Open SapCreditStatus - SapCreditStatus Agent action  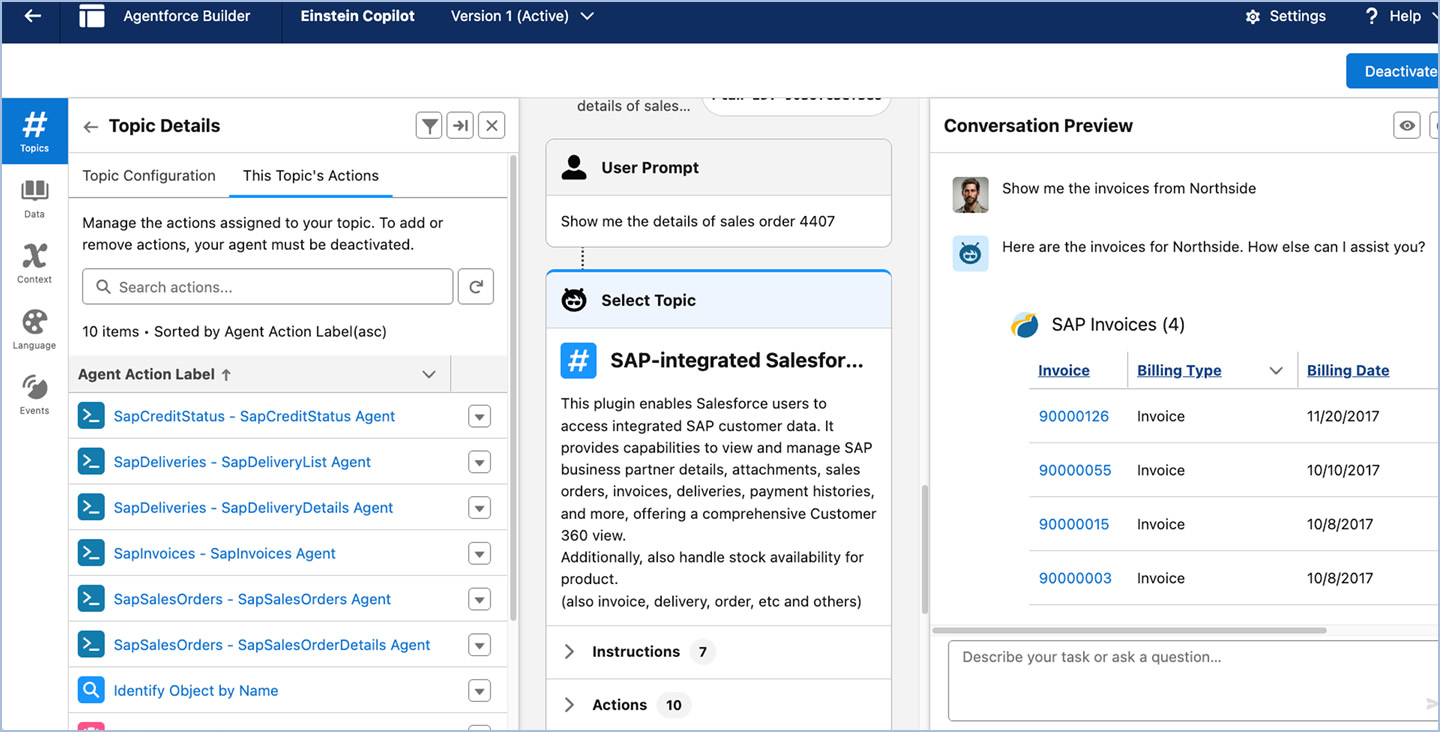tap(254, 416)
